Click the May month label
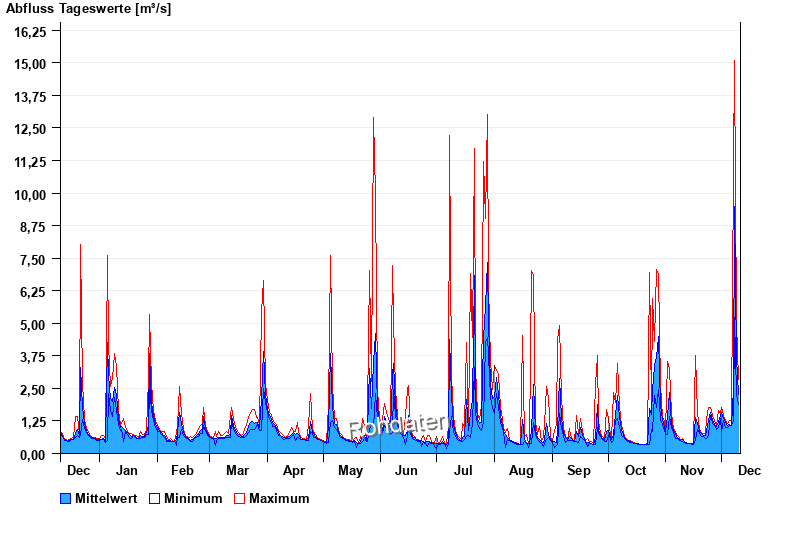Viewport: 800px width, 550px height. coord(350,470)
